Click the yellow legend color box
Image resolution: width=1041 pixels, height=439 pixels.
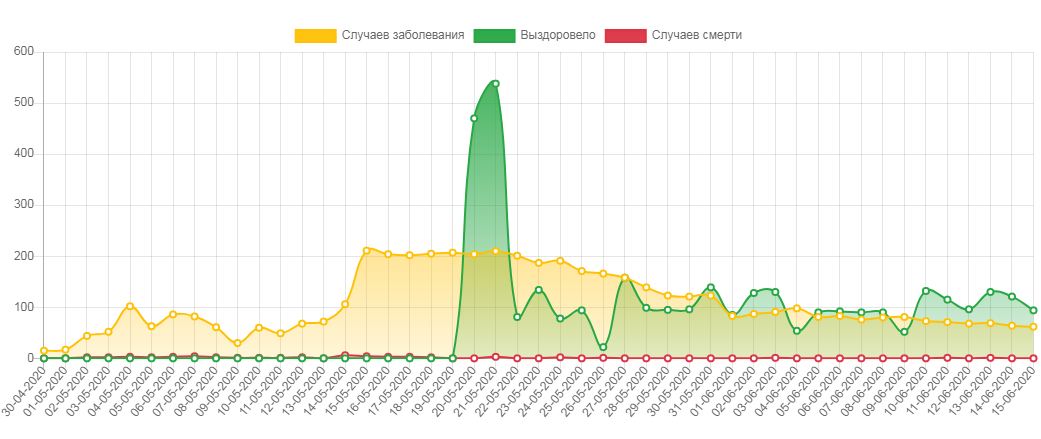pyautogui.click(x=315, y=35)
